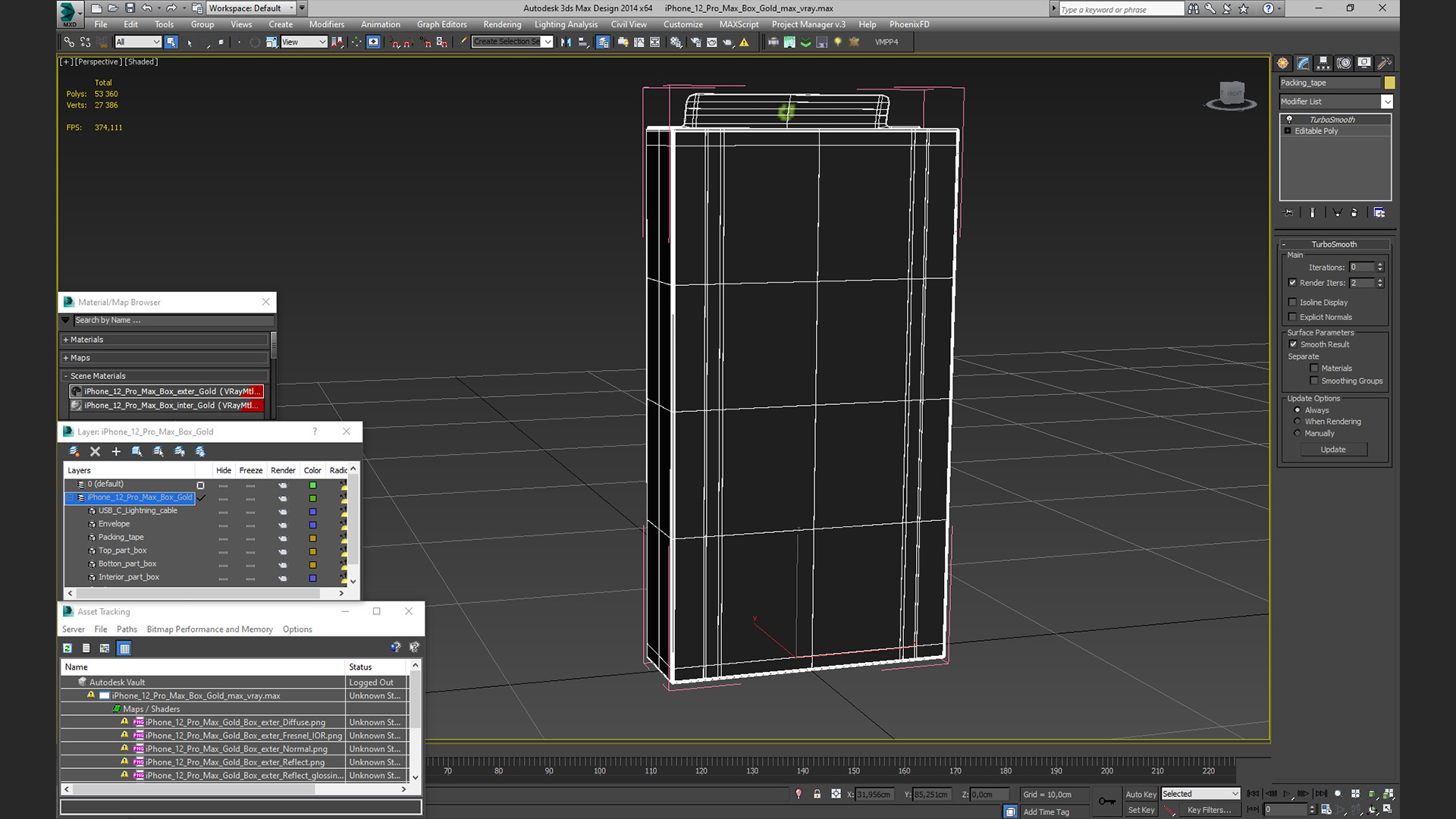Viewport: 1456px width, 819px height.
Task: Click the Open File folder icon
Action: click(x=113, y=8)
